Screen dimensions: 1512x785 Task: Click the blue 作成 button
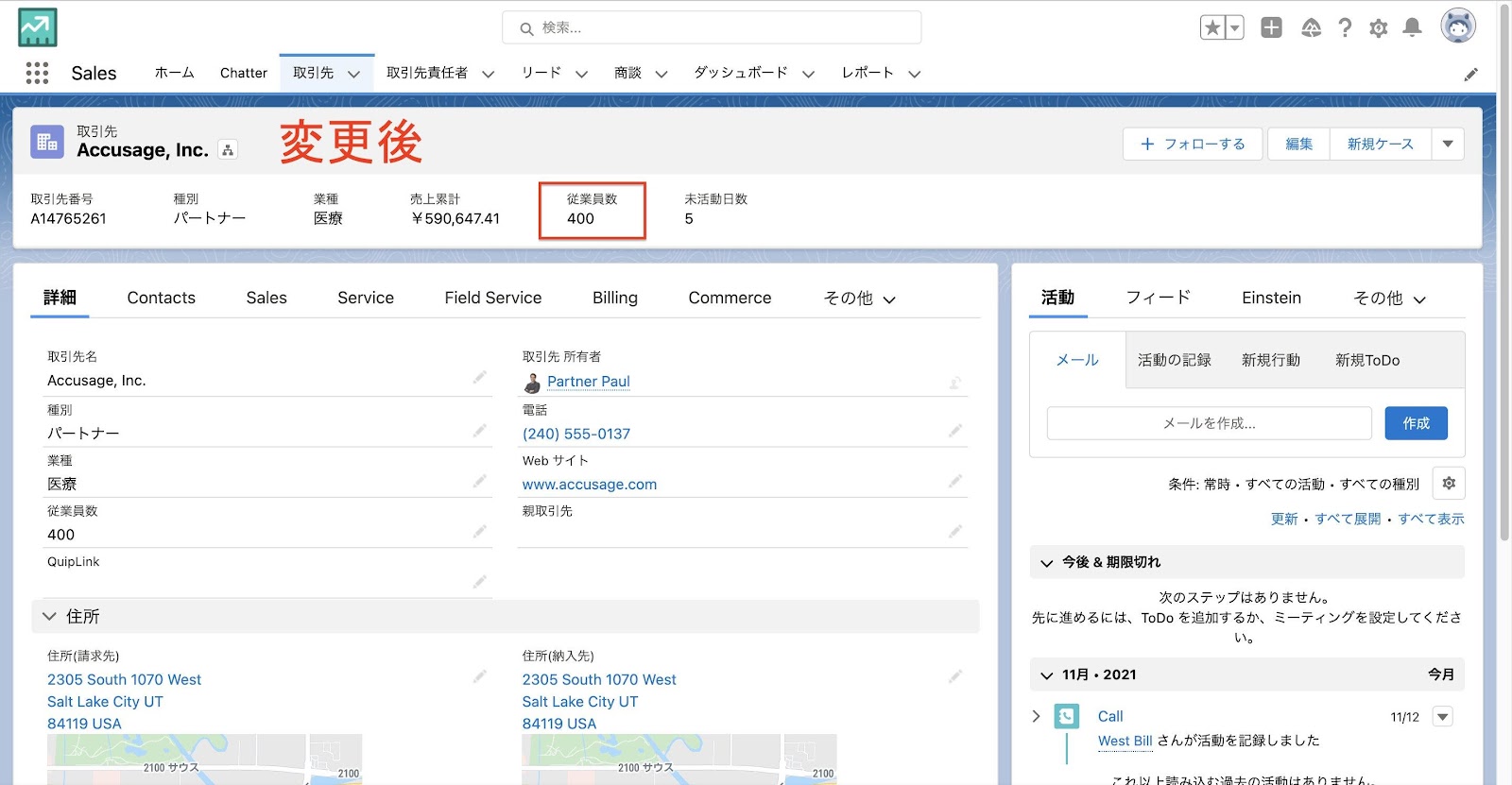click(1416, 423)
